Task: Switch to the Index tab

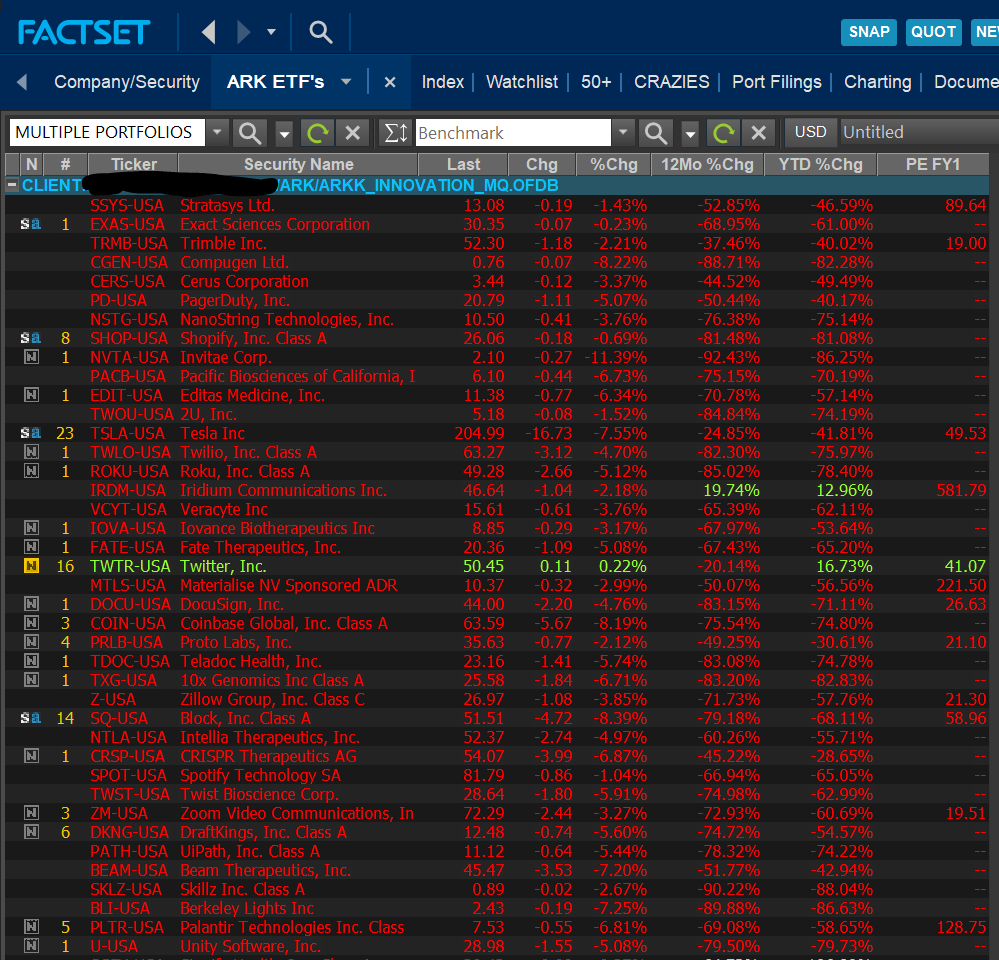Action: click(x=443, y=82)
